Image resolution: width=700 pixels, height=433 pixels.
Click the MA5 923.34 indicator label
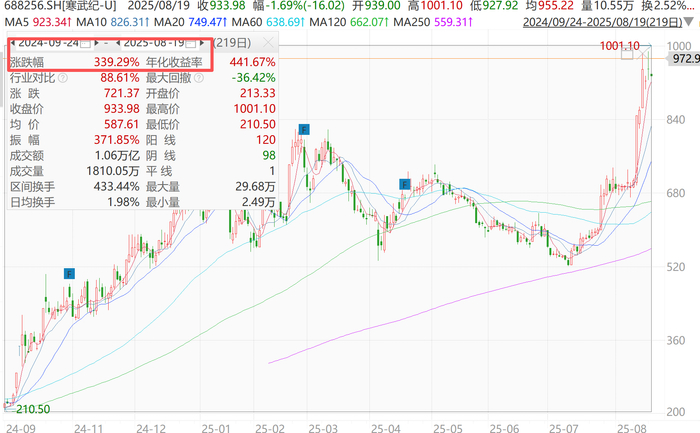[x=38, y=22]
